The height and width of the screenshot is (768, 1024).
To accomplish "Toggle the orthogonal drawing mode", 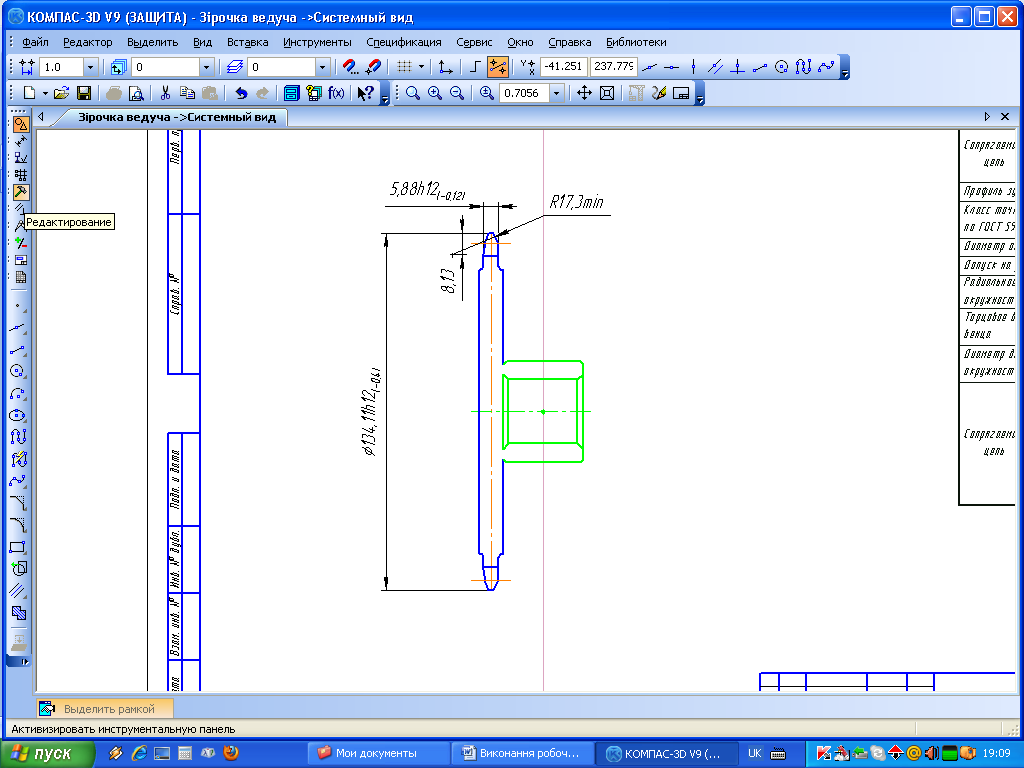I will pyautogui.click(x=475, y=67).
